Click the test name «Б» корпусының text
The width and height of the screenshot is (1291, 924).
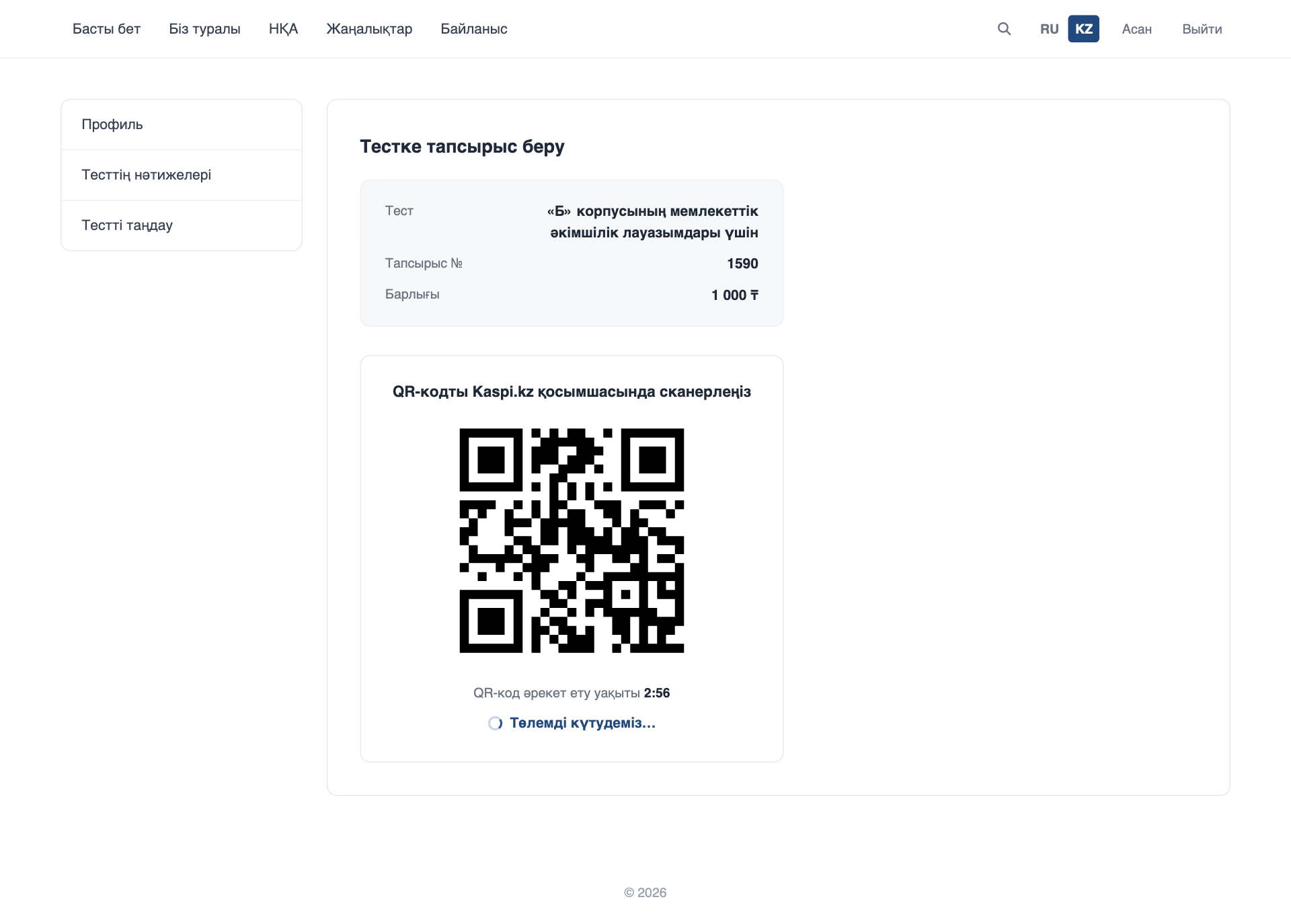pos(652,222)
